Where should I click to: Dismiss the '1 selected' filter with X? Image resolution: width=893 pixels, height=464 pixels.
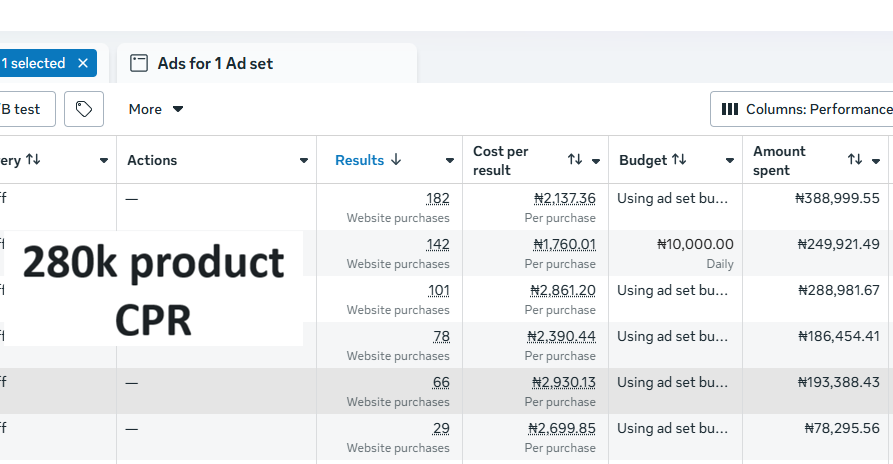(x=83, y=63)
